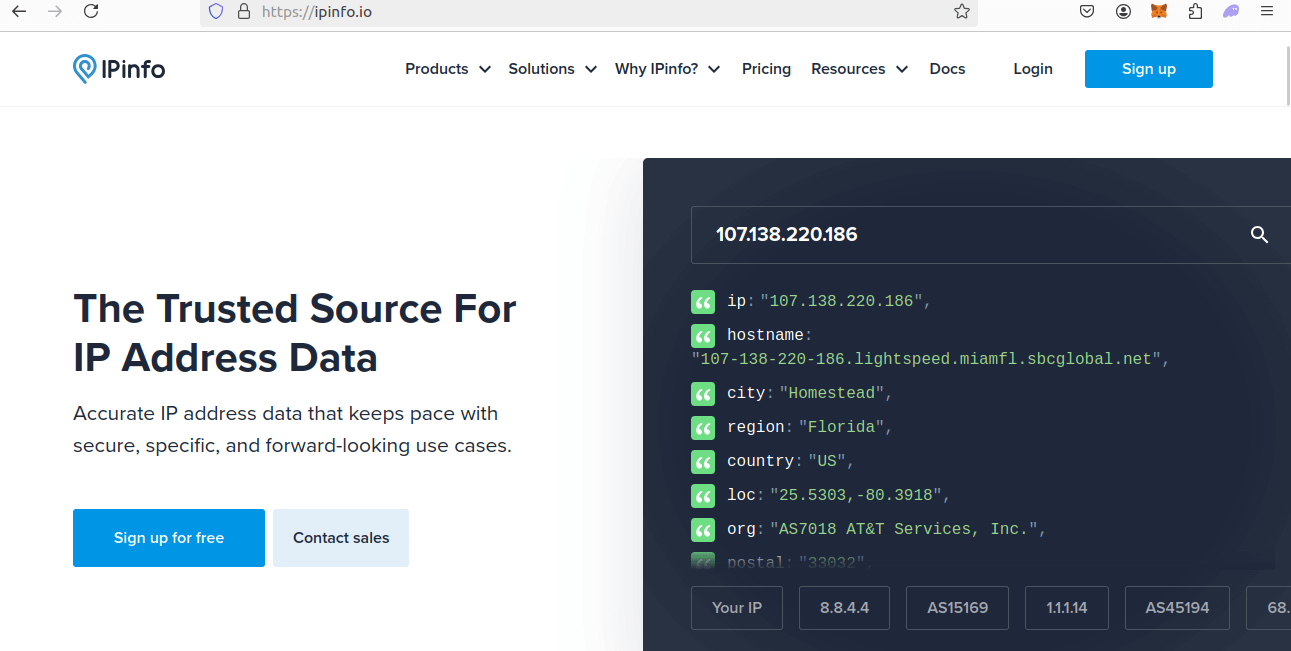The width and height of the screenshot is (1291, 651).
Task: Open the browser extensions puzzle icon
Action: point(1195,12)
